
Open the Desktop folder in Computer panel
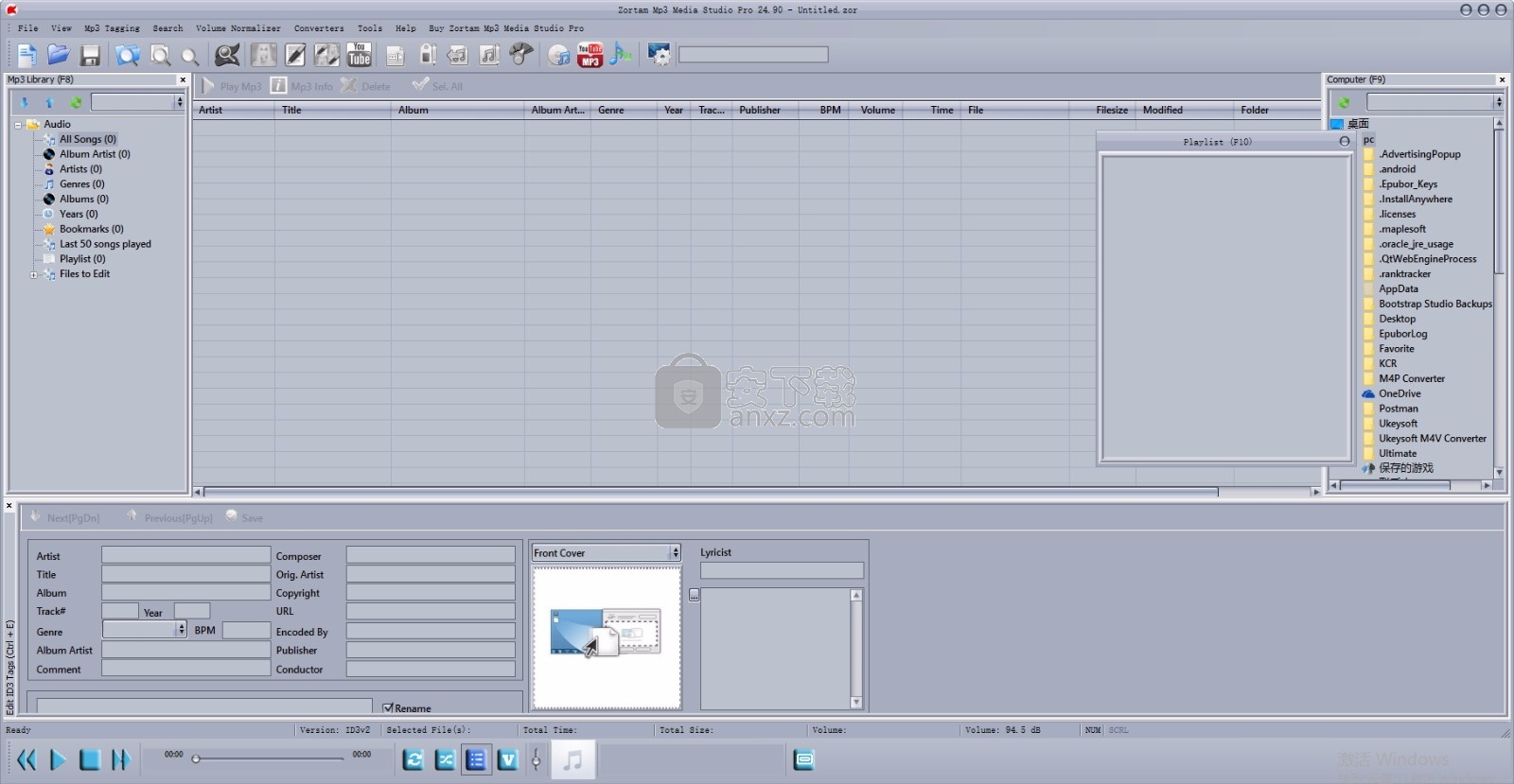point(1397,319)
